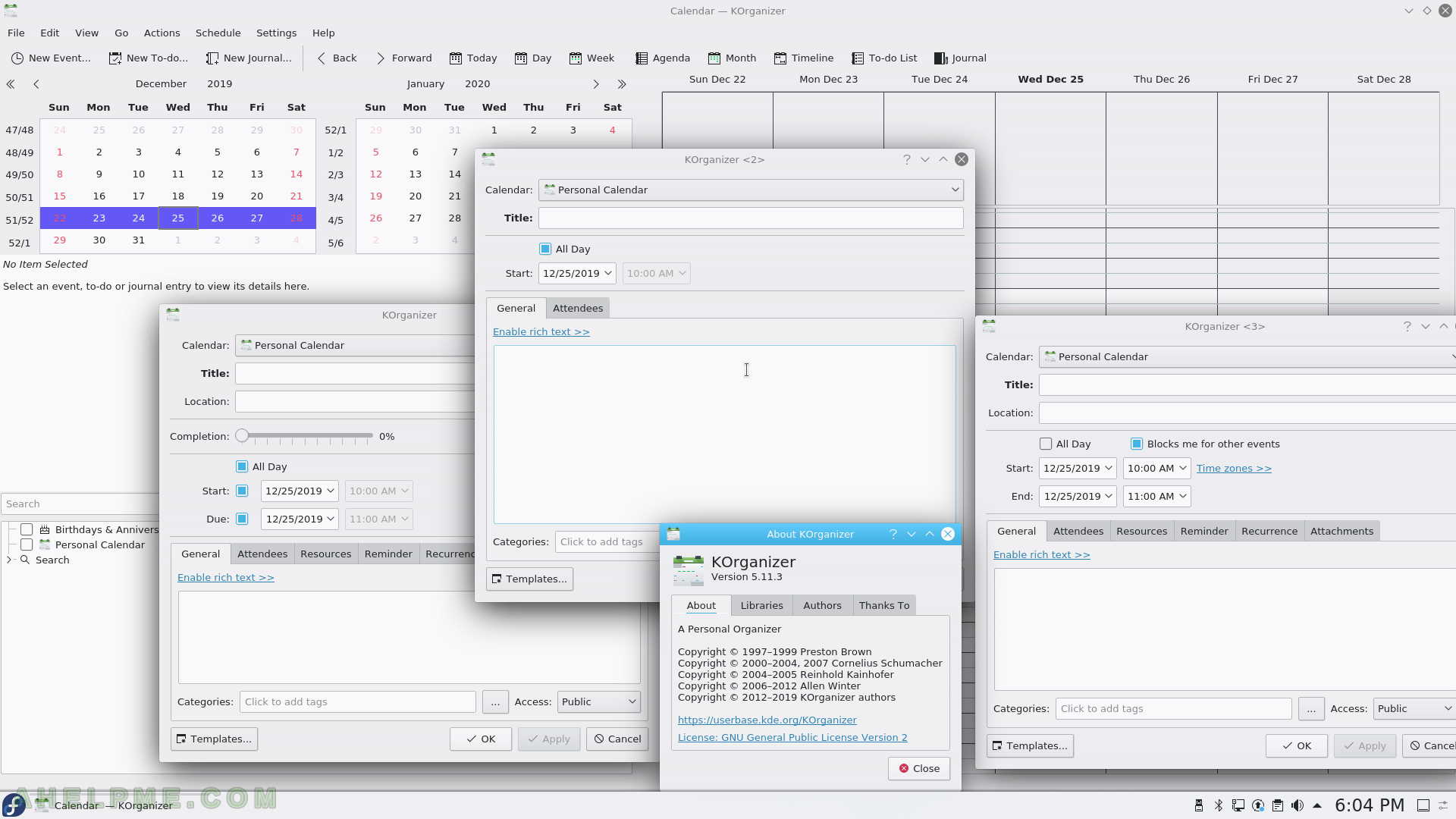Select December 18 in the mini calendar
The height and width of the screenshot is (819, 1456).
(x=177, y=196)
